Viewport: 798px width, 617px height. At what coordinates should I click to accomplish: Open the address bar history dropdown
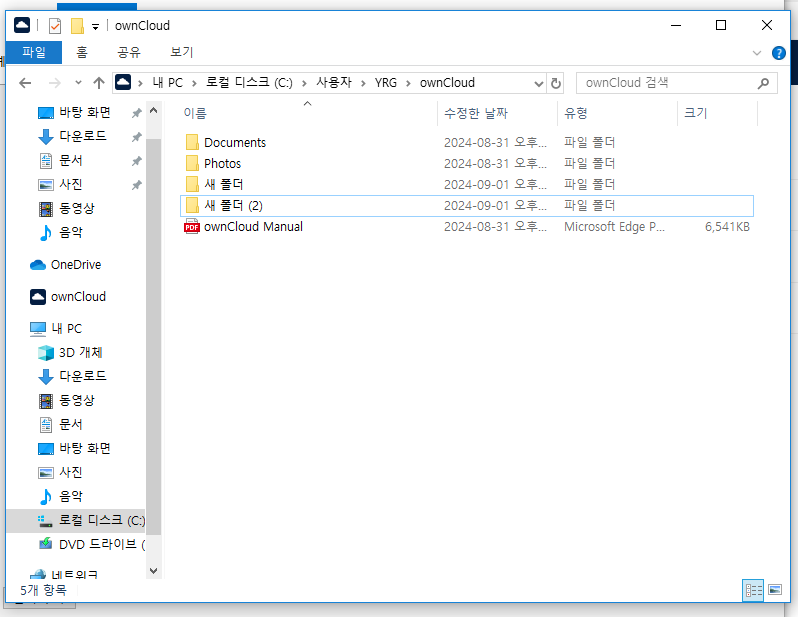pos(538,83)
